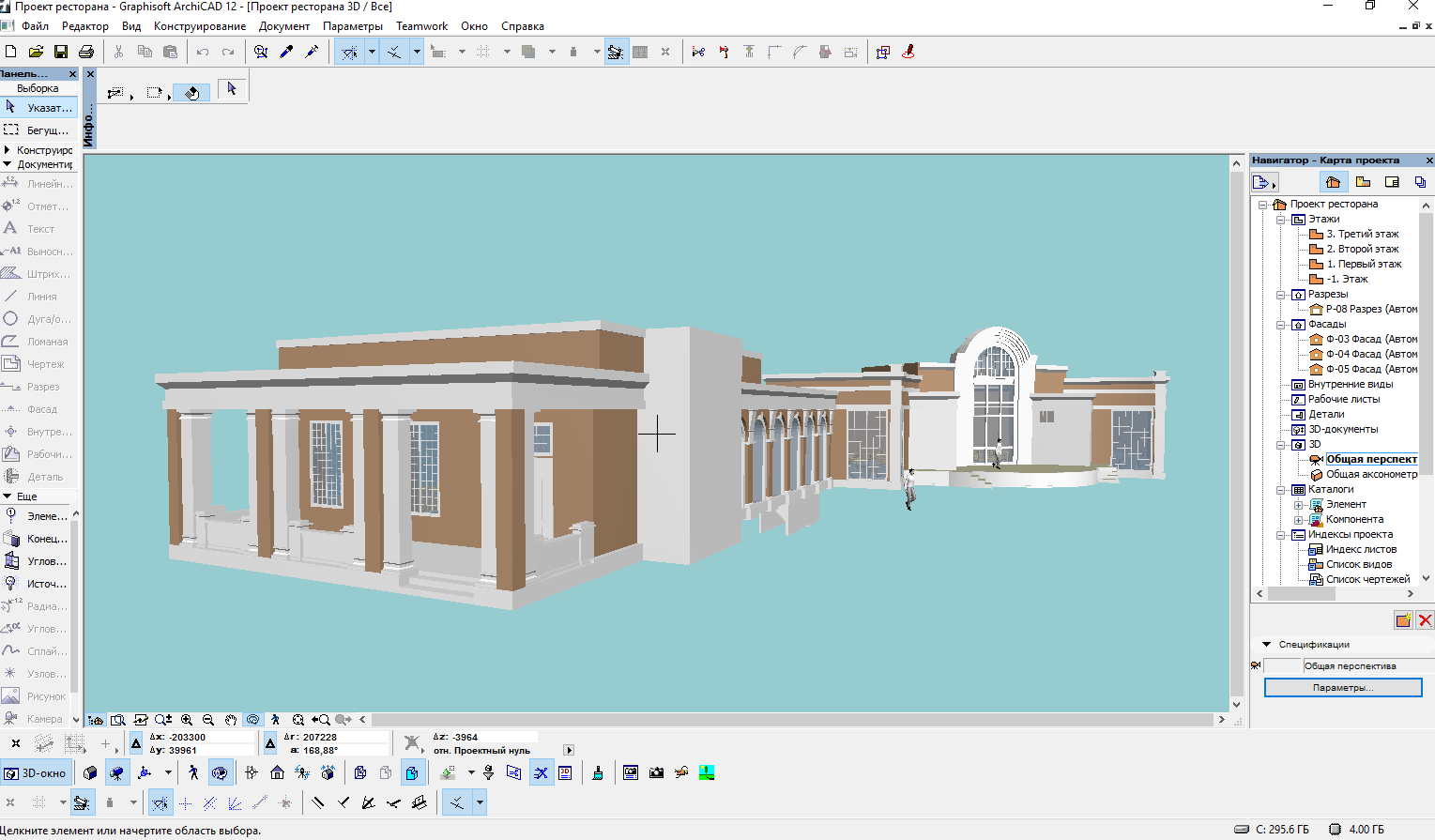Switch Navigator to View Map folder icon

[x=1363, y=182]
